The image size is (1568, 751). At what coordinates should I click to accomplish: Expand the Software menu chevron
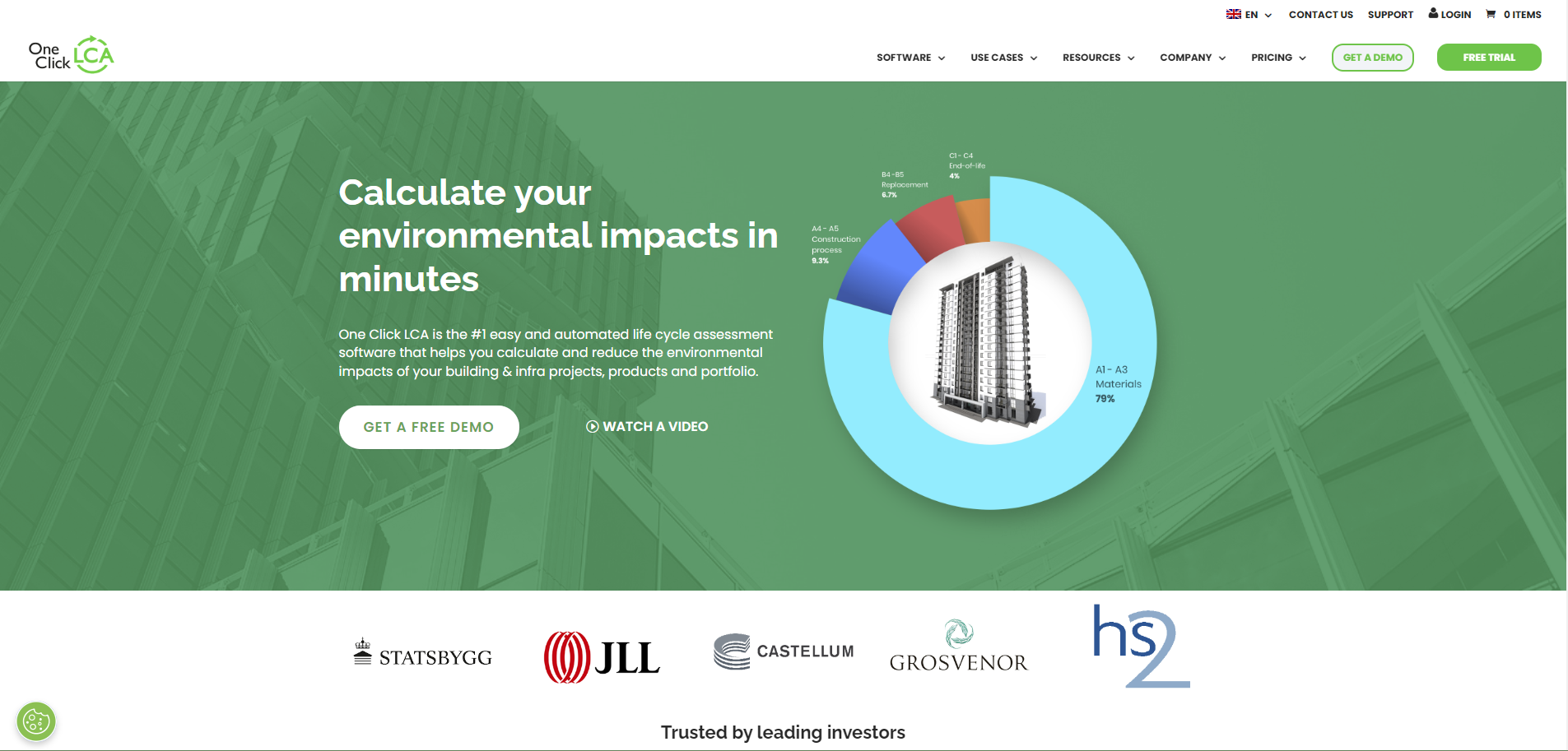pos(942,58)
